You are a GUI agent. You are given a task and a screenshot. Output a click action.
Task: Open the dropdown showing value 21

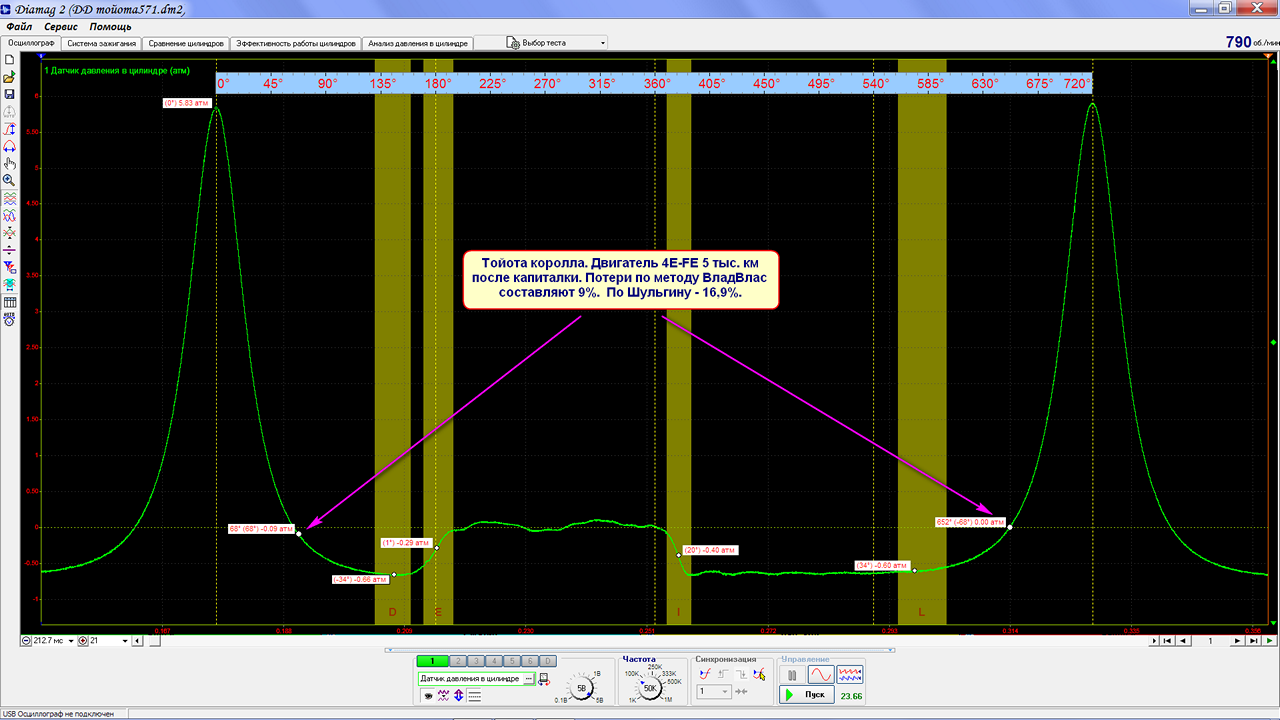point(125,640)
